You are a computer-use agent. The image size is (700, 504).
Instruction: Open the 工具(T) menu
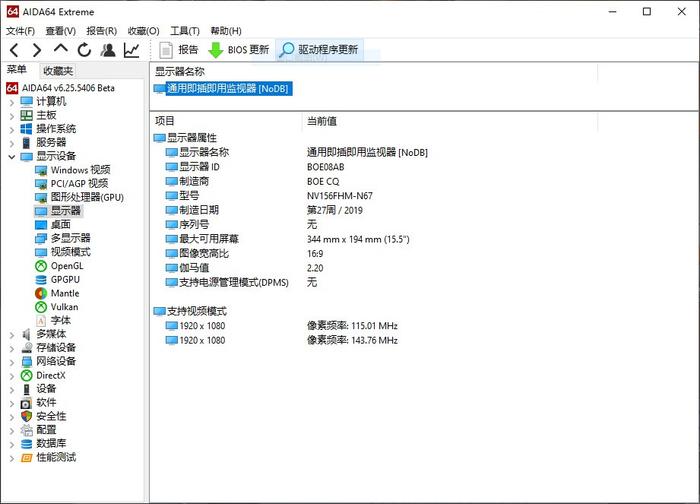pyautogui.click(x=185, y=31)
